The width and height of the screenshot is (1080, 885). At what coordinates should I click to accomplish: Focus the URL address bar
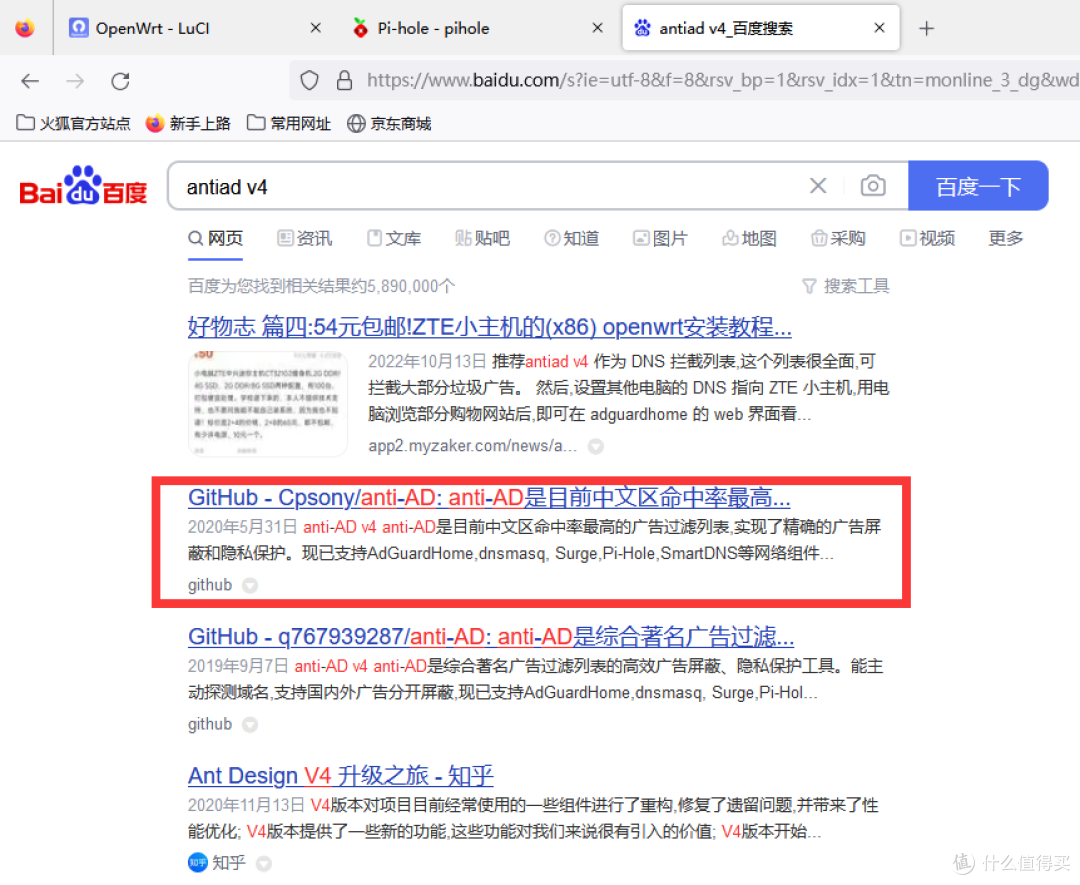click(x=722, y=81)
